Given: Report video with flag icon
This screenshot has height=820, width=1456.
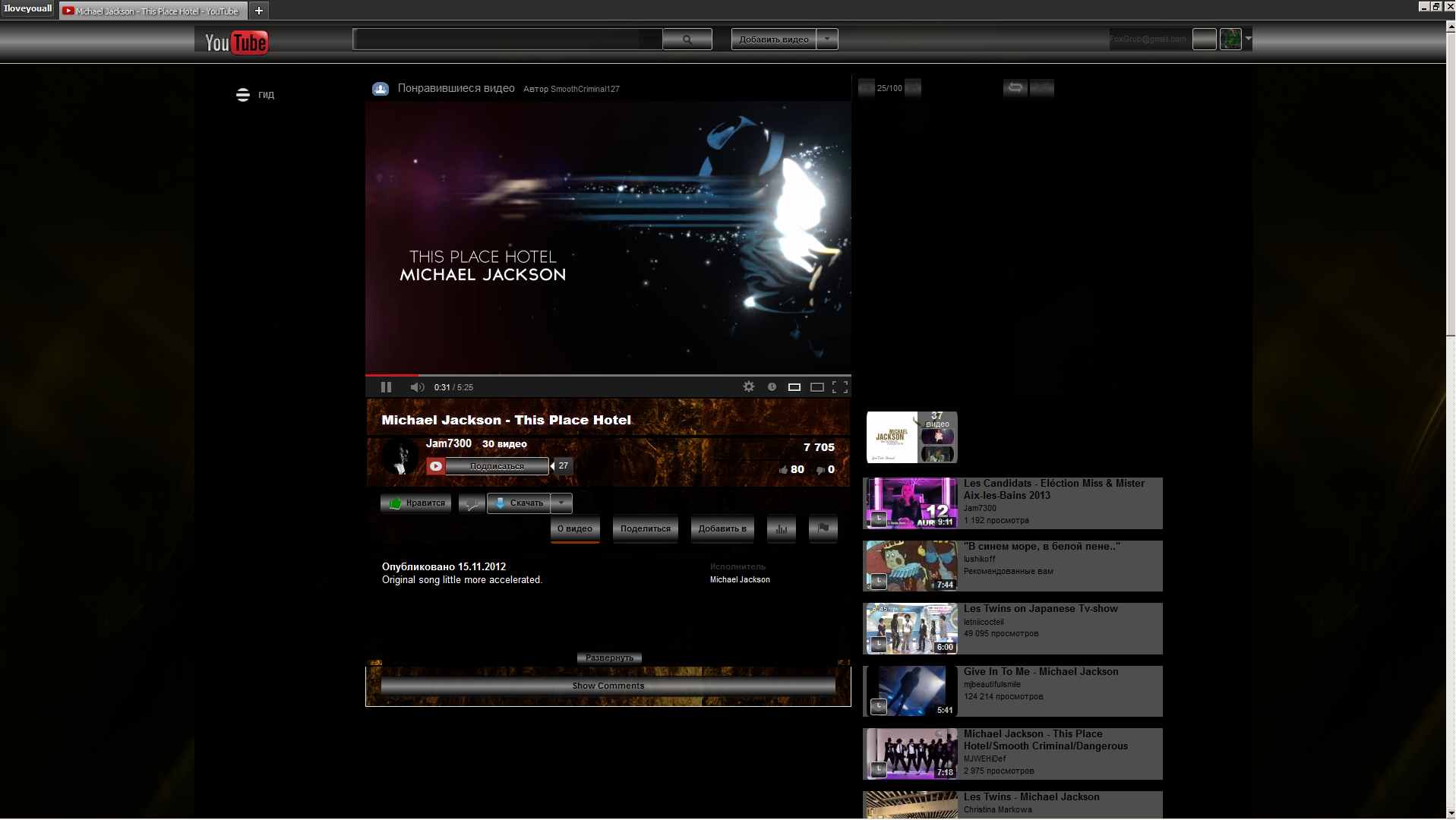Looking at the screenshot, I should click(x=823, y=528).
